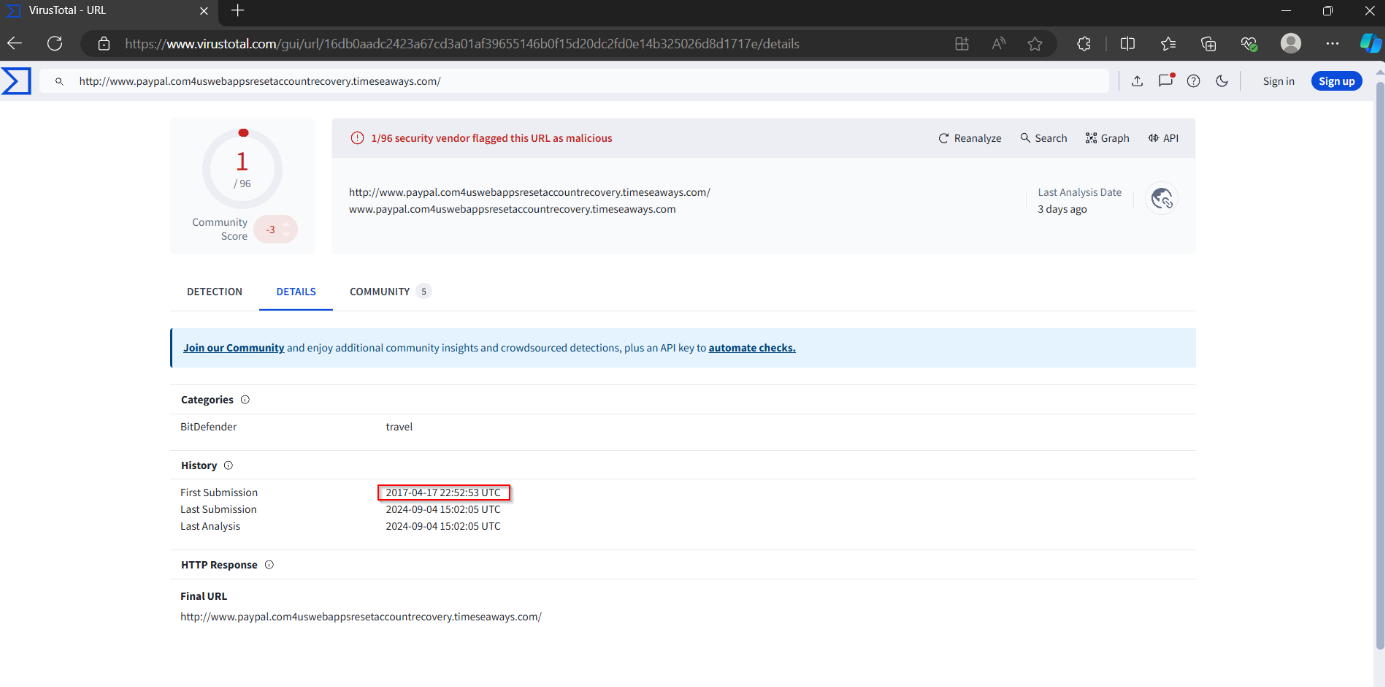
Task: Click the First Submission date value
Action: (443, 492)
